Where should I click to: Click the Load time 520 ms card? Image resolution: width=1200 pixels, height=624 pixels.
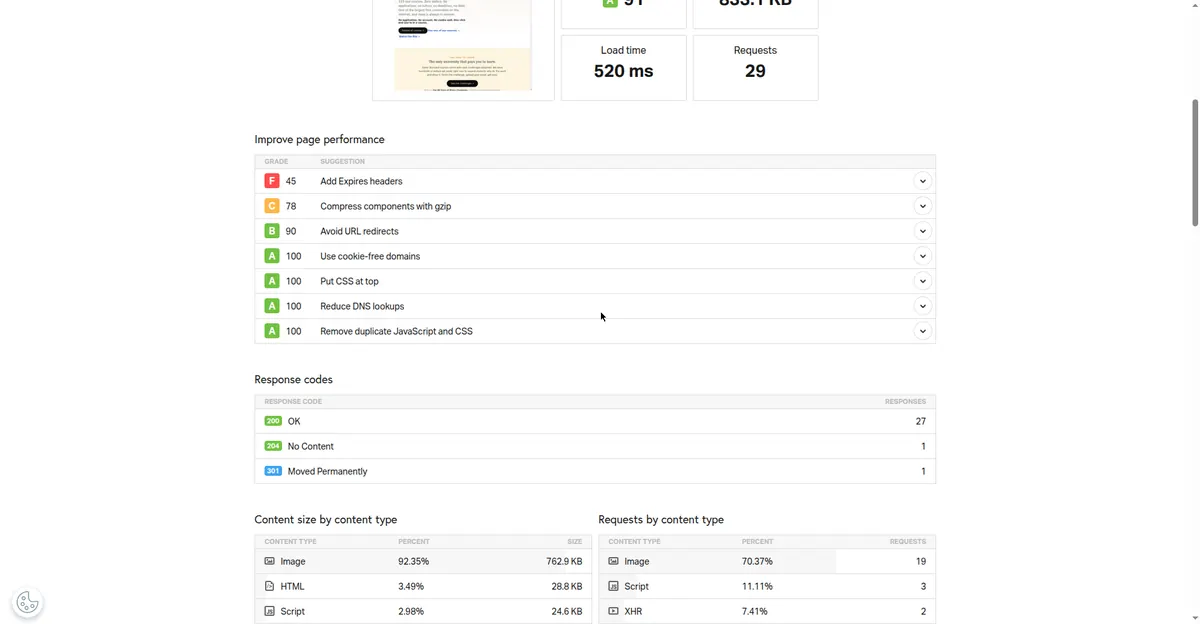(x=623, y=67)
